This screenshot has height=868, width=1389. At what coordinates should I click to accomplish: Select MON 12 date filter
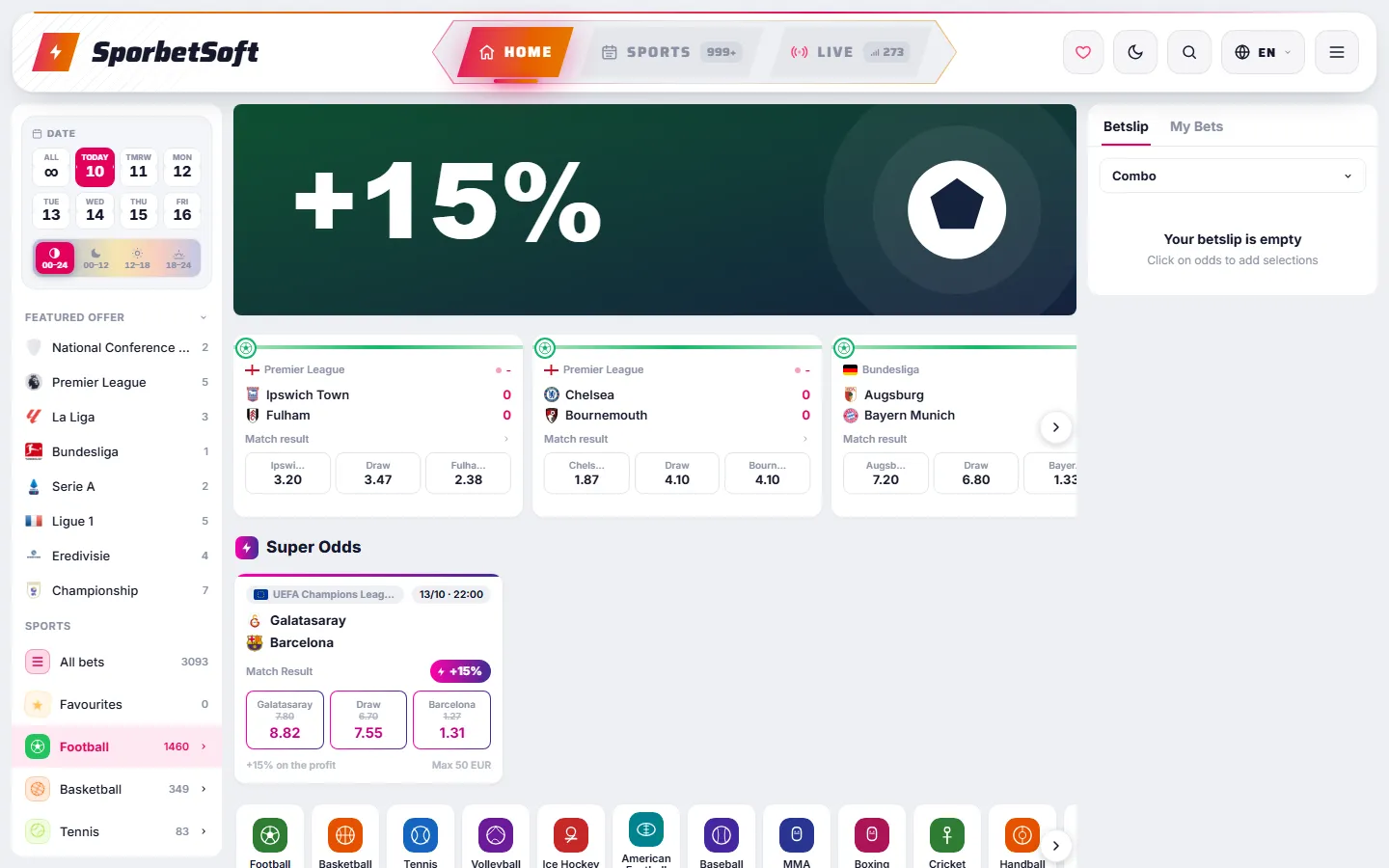(x=182, y=167)
